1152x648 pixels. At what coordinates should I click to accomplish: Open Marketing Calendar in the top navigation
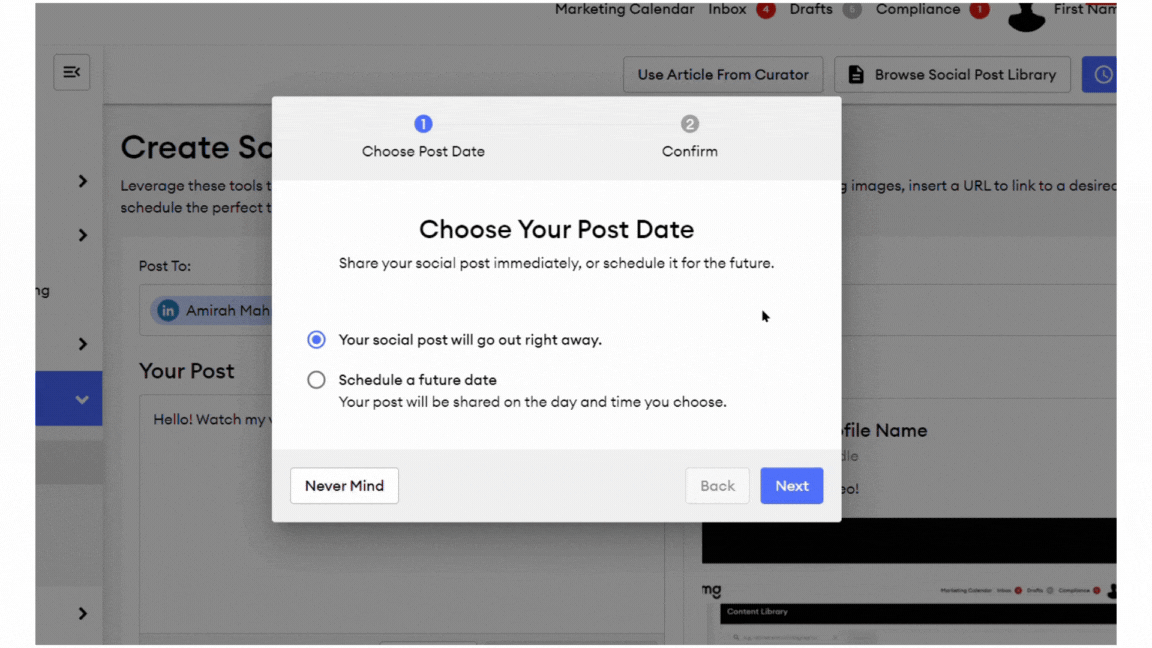(624, 10)
